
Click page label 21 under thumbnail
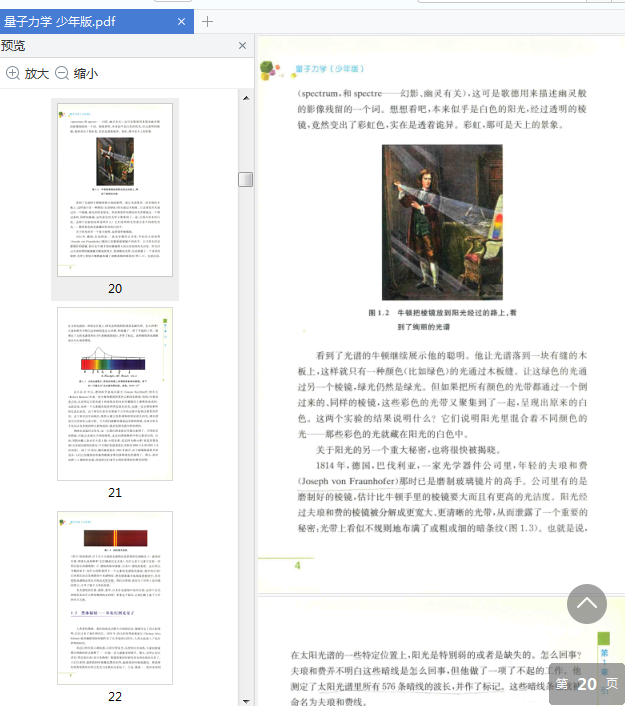tap(115, 493)
